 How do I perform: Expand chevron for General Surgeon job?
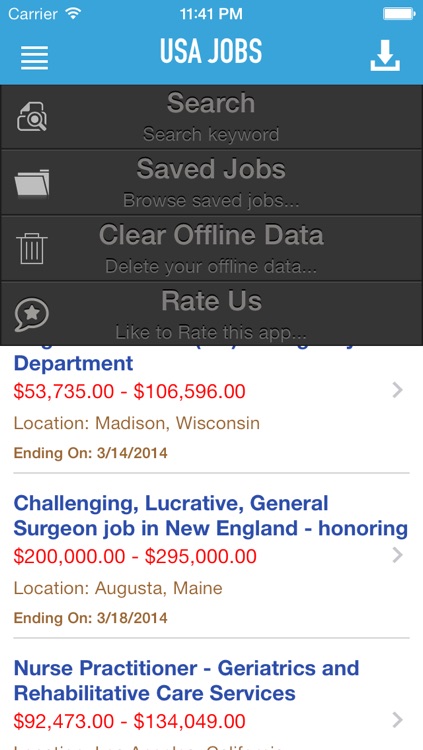tap(398, 555)
